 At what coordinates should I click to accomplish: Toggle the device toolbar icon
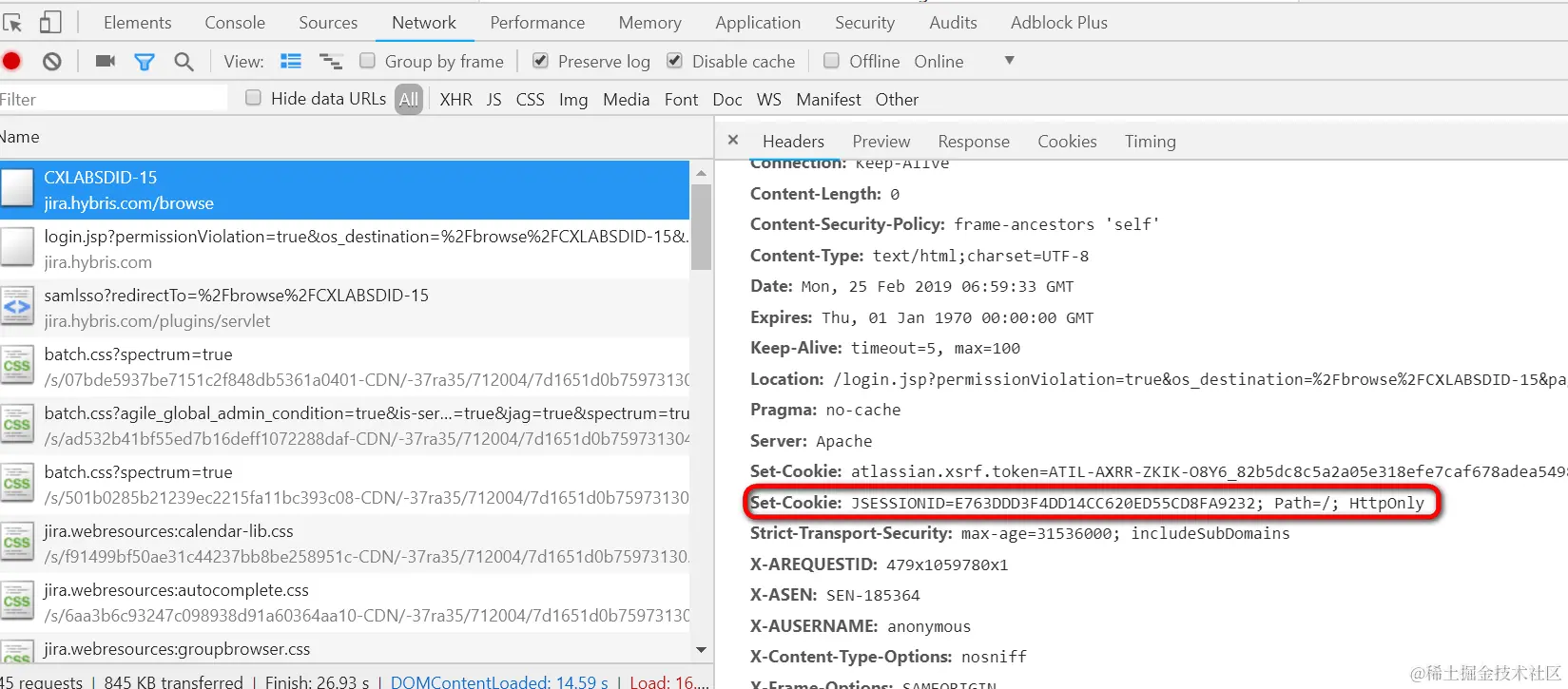click(x=49, y=22)
